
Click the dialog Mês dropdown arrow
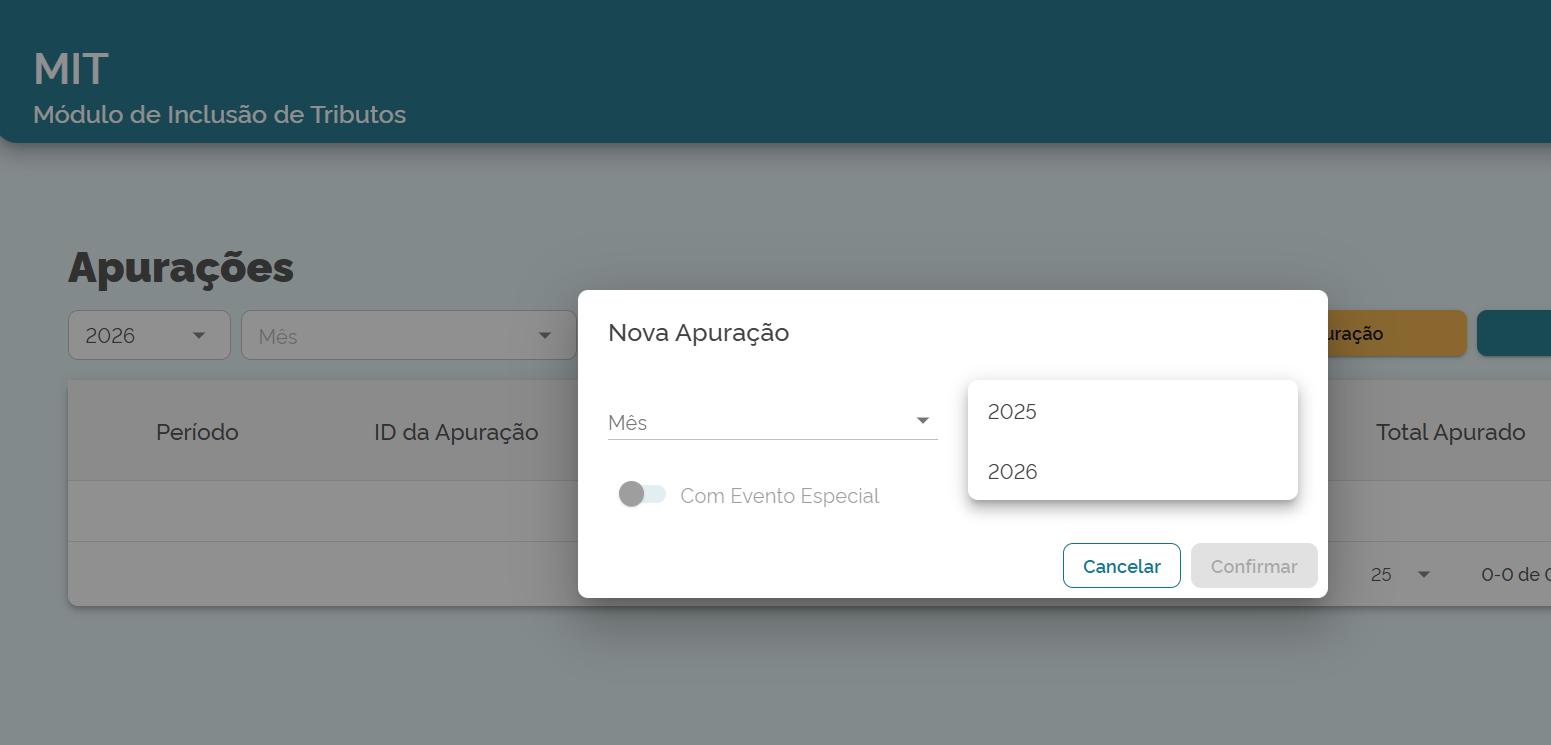point(923,421)
